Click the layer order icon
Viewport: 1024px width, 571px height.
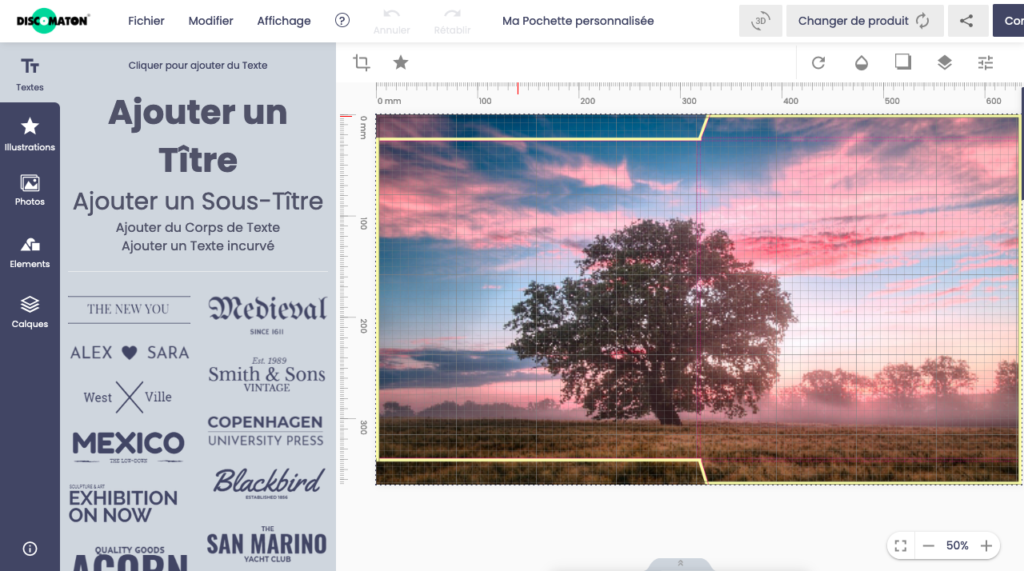944,63
